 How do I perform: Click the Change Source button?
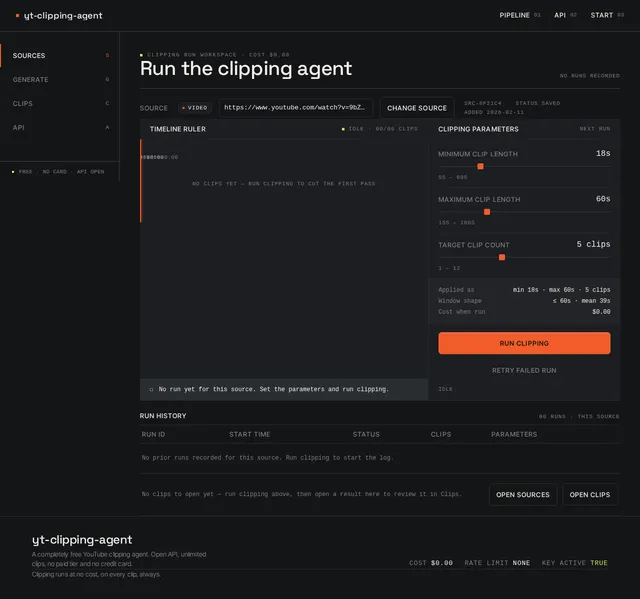pos(417,108)
